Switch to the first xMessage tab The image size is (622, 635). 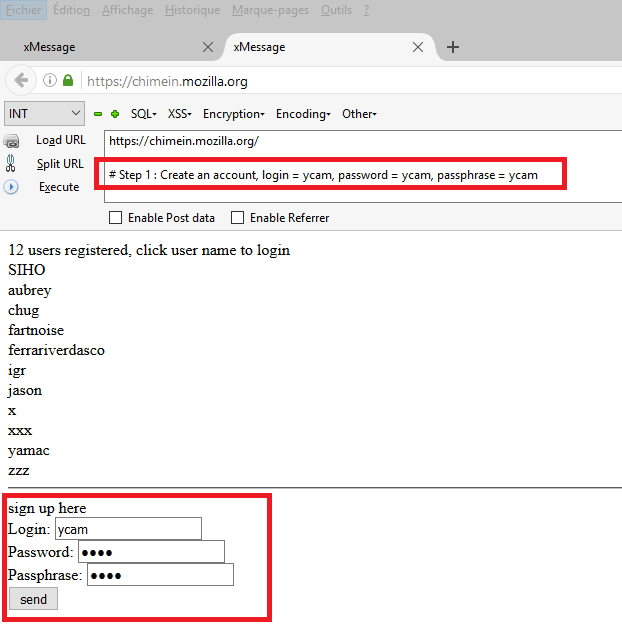pyautogui.click(x=109, y=47)
